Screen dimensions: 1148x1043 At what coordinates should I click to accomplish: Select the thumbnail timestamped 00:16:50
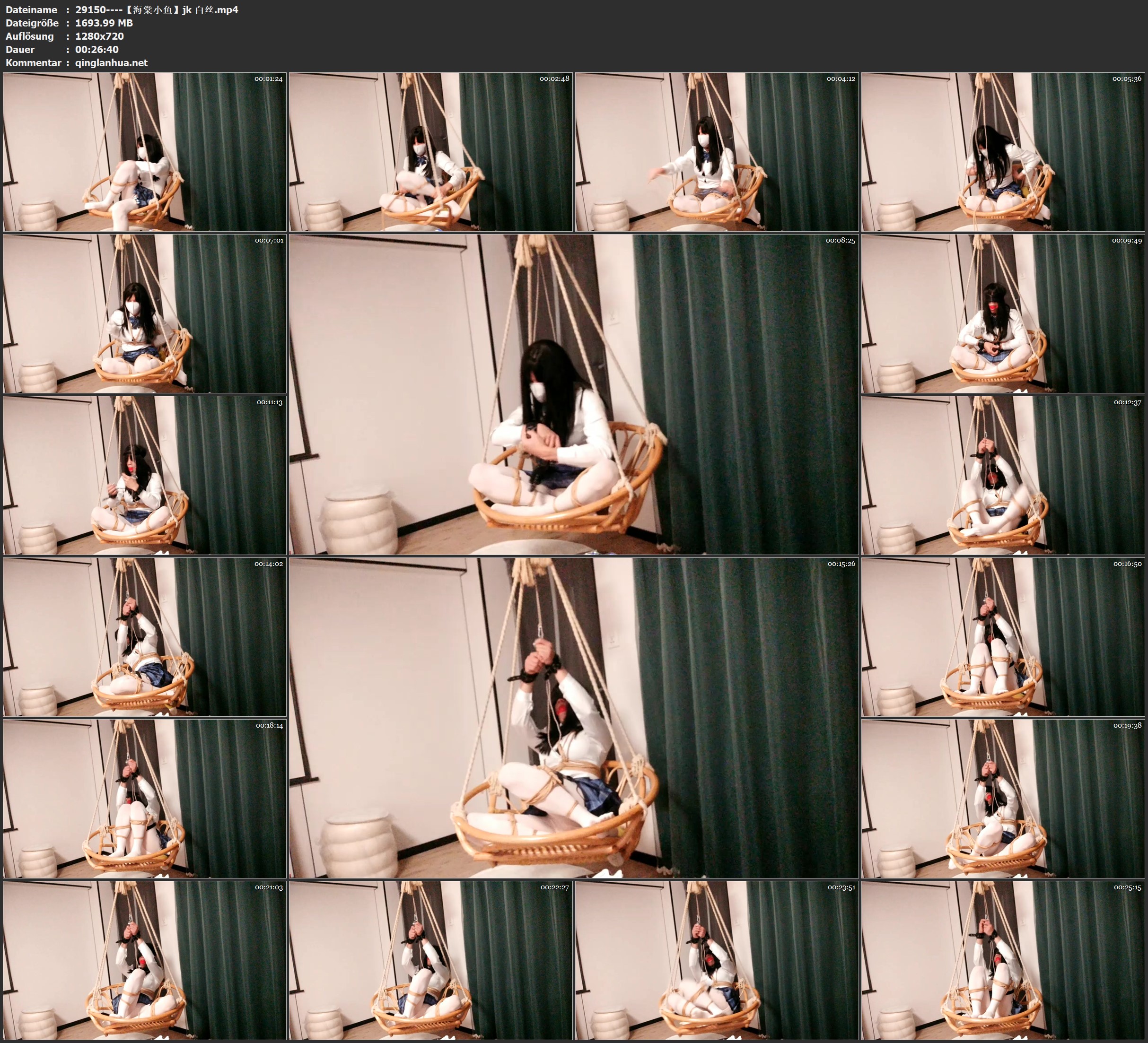(x=1003, y=636)
